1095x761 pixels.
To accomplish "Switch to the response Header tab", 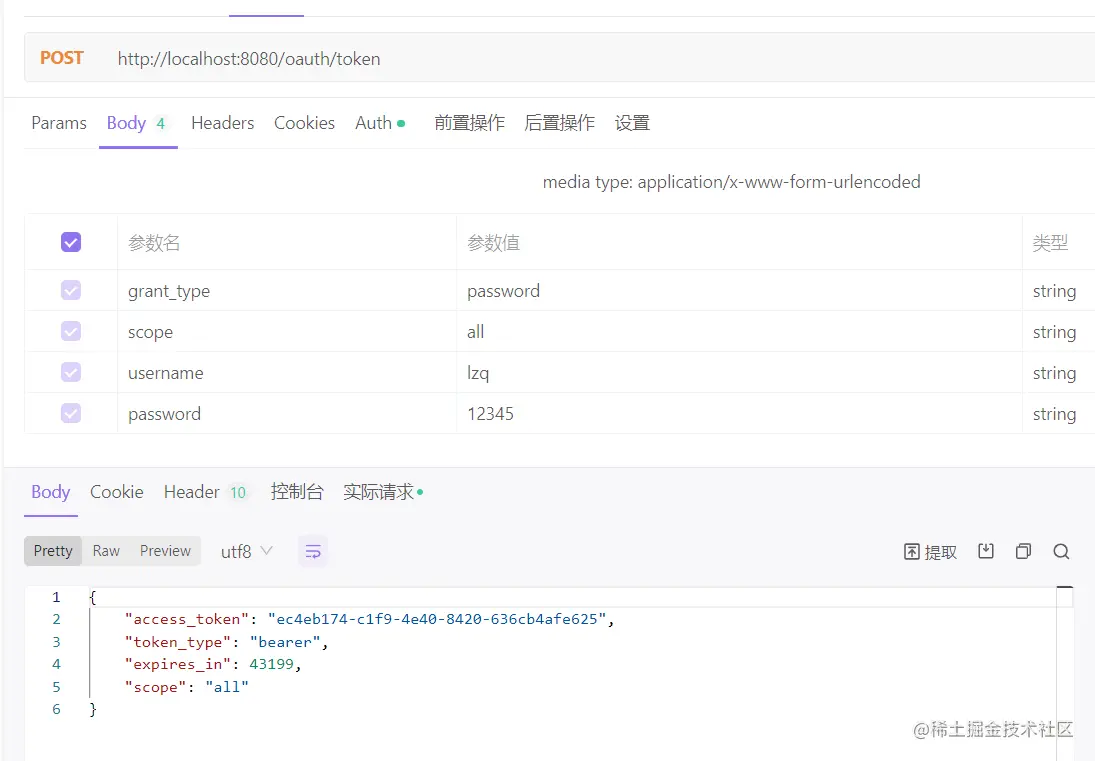I will [x=205, y=492].
